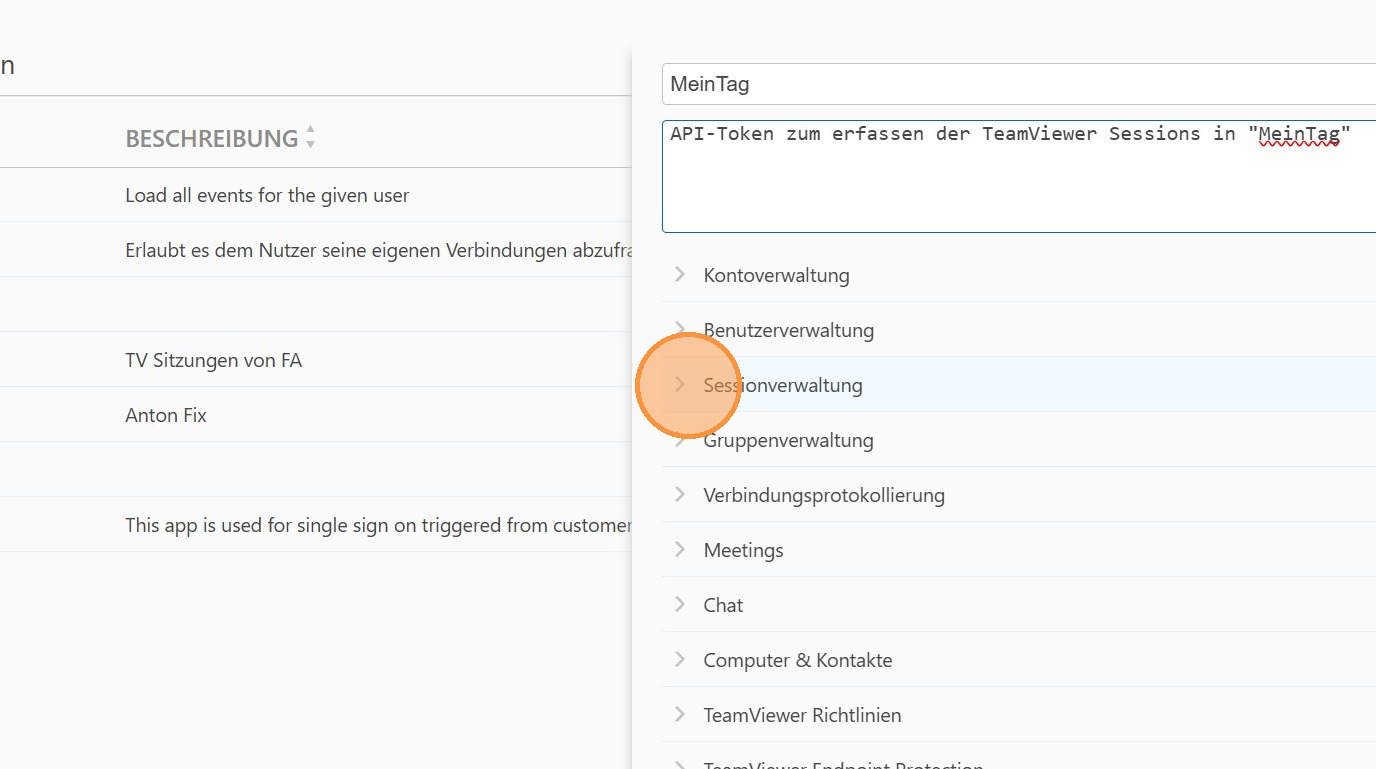Select the "Anton Fix" table row
The image size is (1376, 769).
coord(166,415)
